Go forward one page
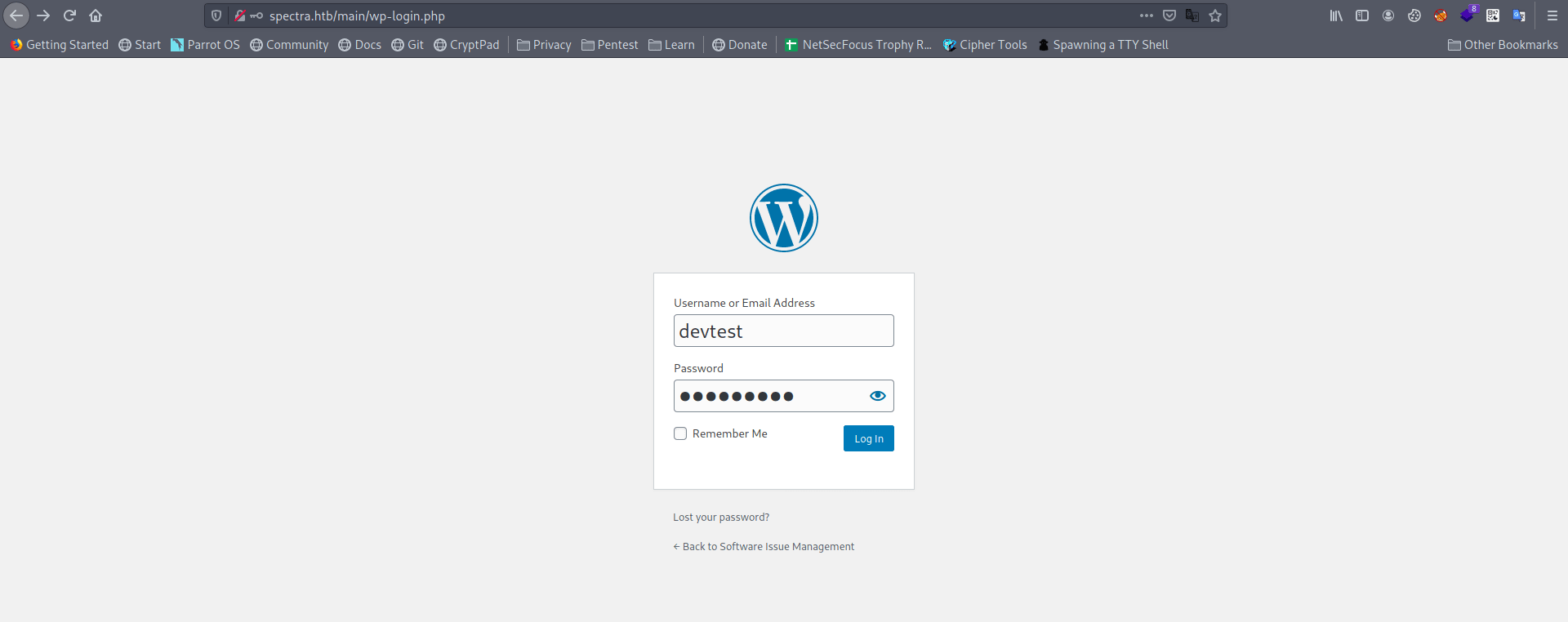Screen dimensions: 1568x622 click(x=43, y=16)
